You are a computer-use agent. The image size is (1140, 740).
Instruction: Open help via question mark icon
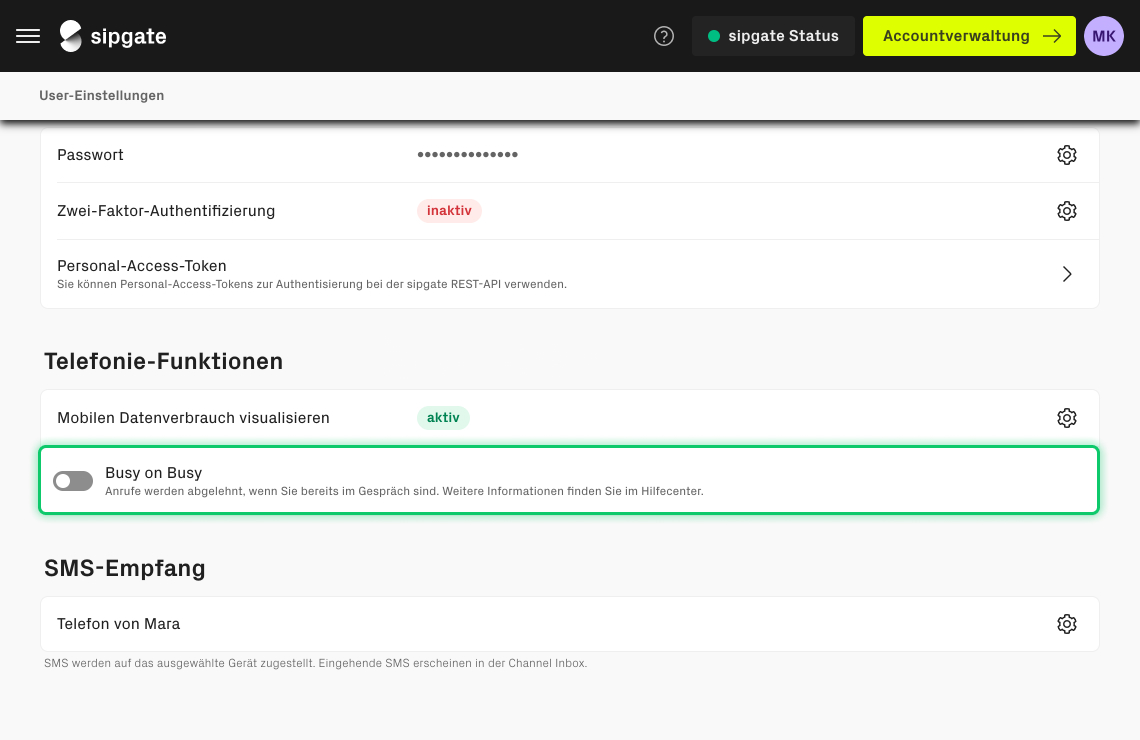664,36
